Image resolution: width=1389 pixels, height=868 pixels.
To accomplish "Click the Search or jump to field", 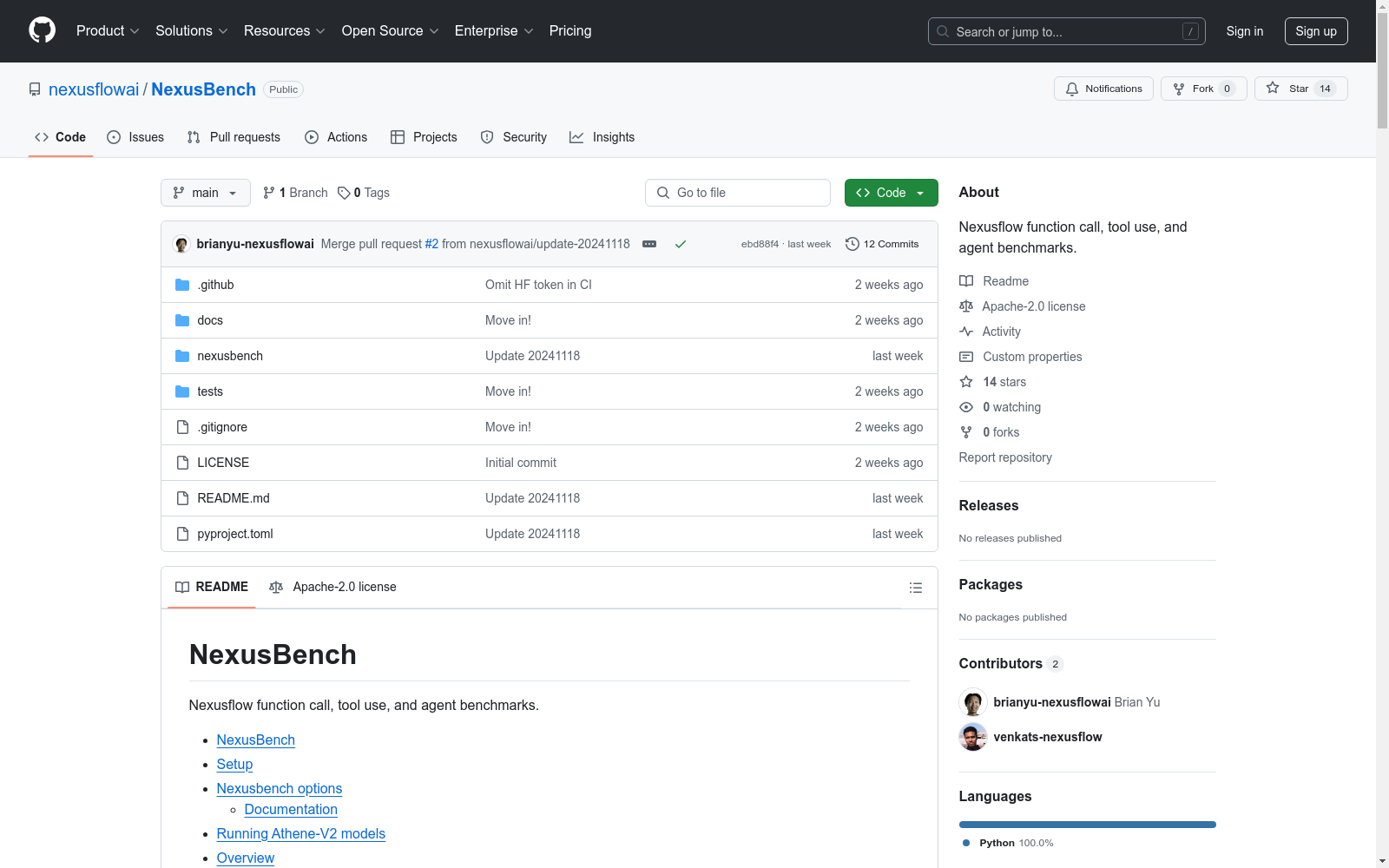I will tap(1067, 31).
